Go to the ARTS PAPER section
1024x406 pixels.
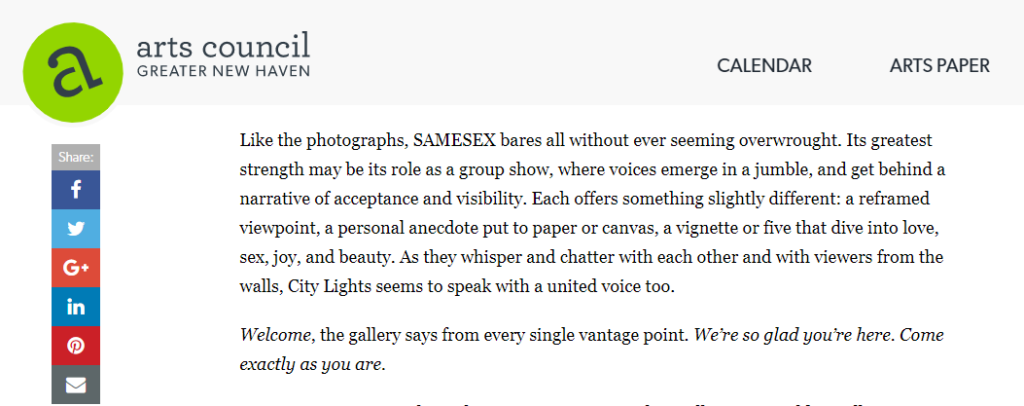point(940,66)
